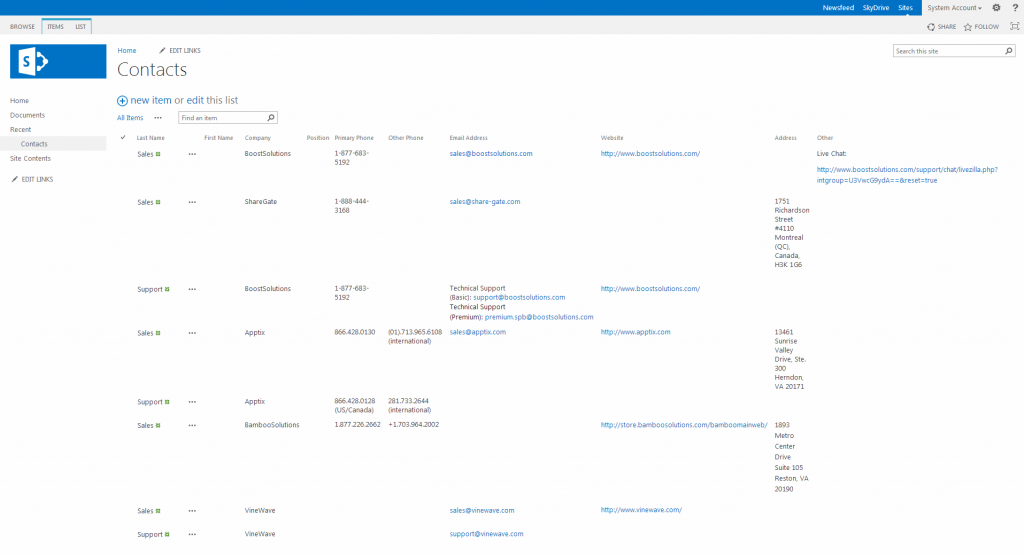Click the Sales last name in Apptix row
Screen dimensions: 1024x556
pyautogui.click(x=145, y=333)
